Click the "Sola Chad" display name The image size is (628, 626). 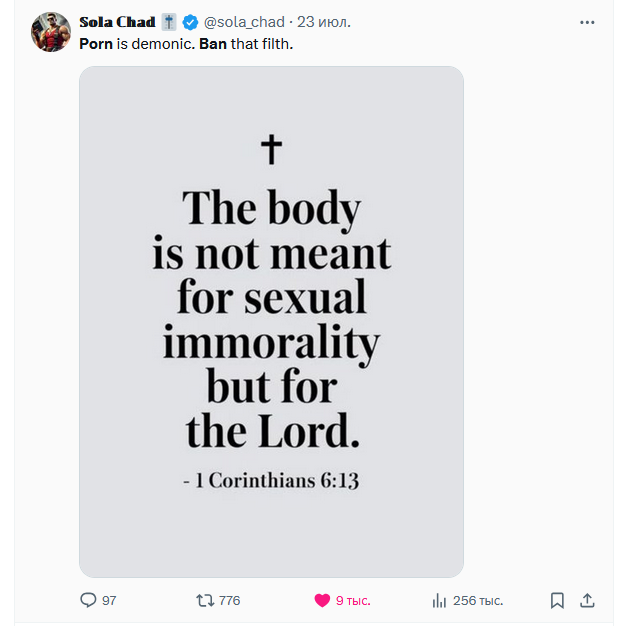click(117, 22)
